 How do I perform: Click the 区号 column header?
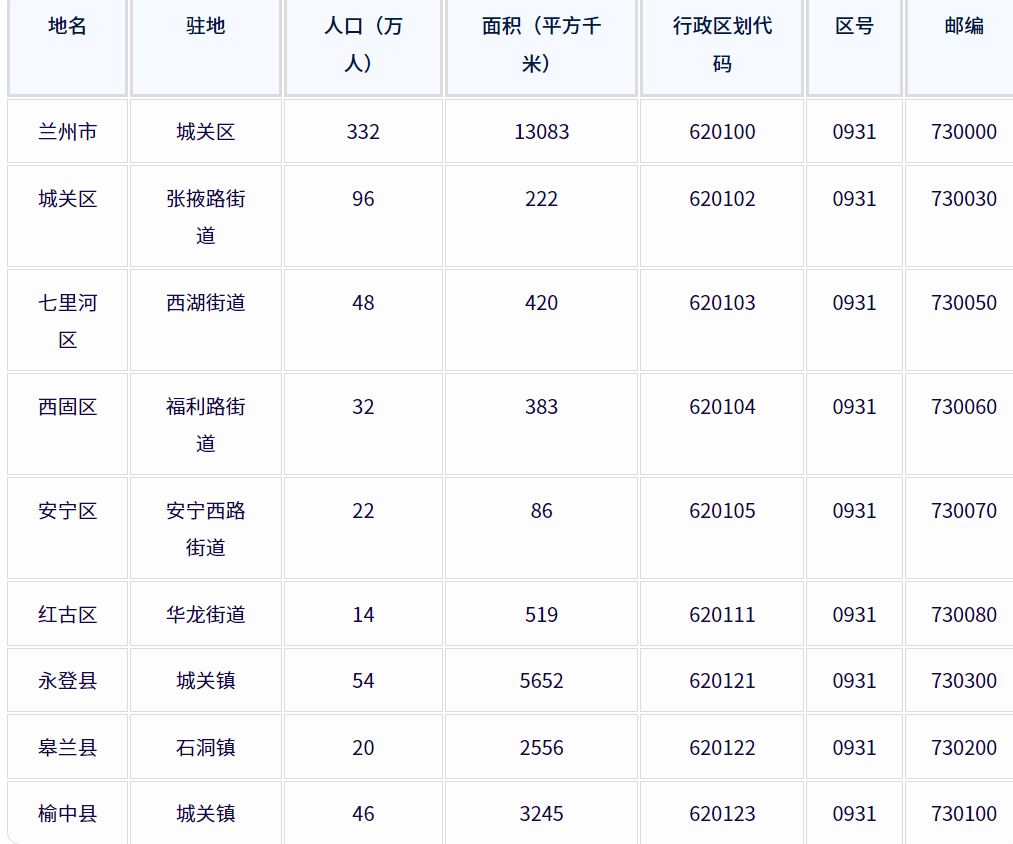(x=854, y=47)
